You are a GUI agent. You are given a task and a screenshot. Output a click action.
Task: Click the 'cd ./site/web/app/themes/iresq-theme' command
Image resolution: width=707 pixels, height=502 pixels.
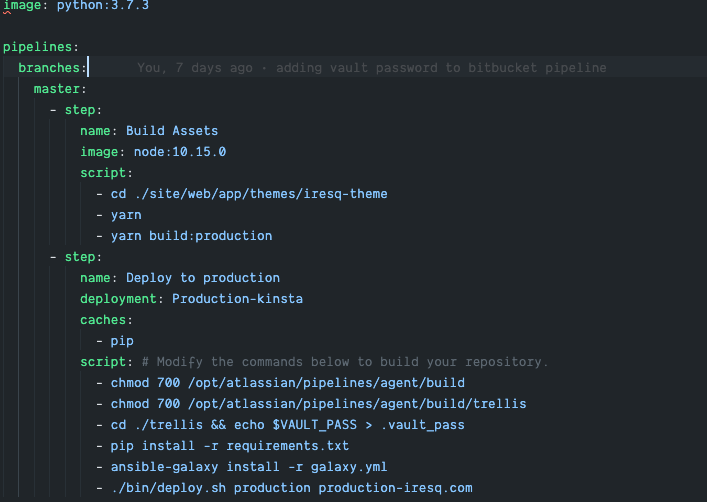pyautogui.click(x=249, y=194)
